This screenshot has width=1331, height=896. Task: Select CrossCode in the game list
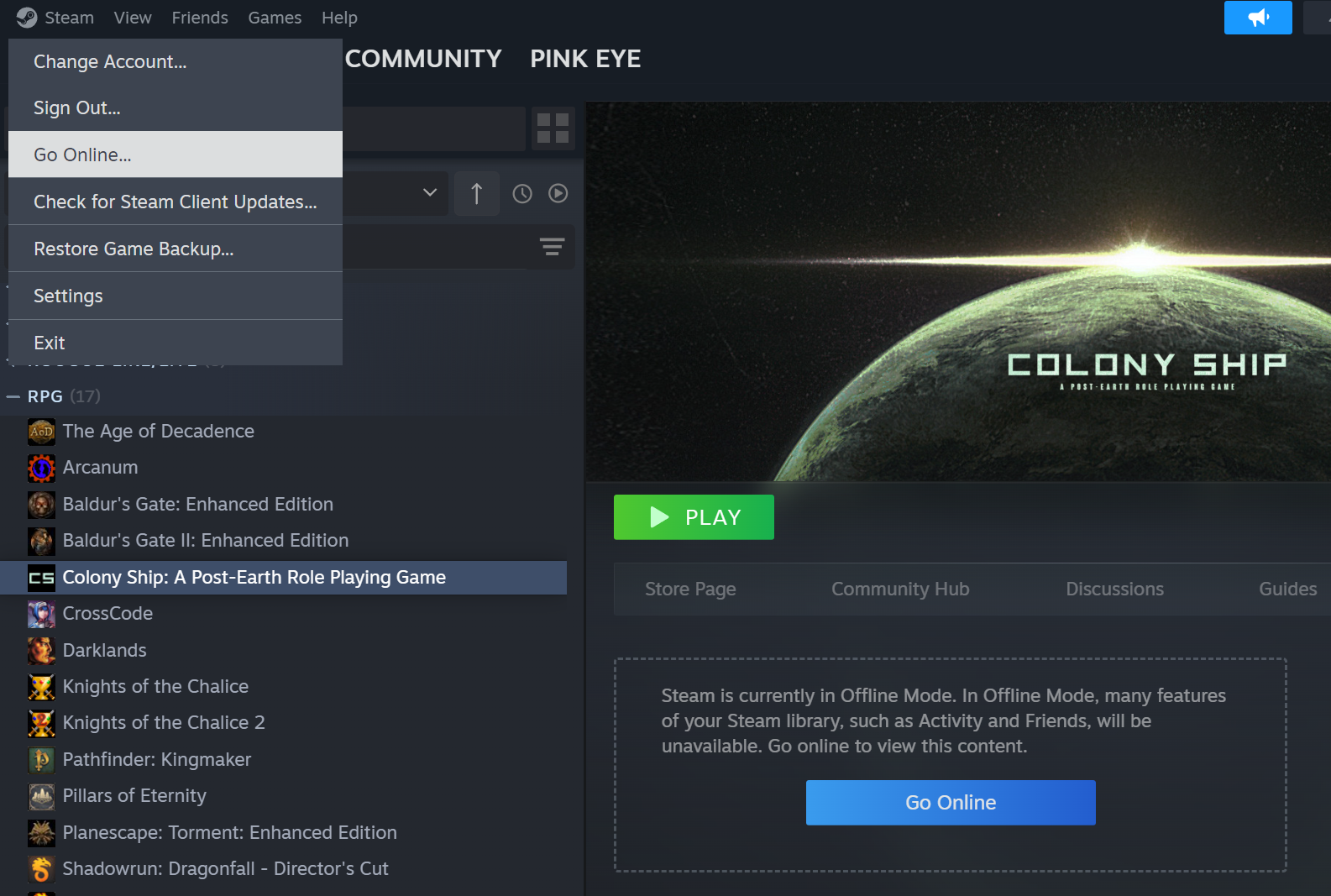coord(107,614)
